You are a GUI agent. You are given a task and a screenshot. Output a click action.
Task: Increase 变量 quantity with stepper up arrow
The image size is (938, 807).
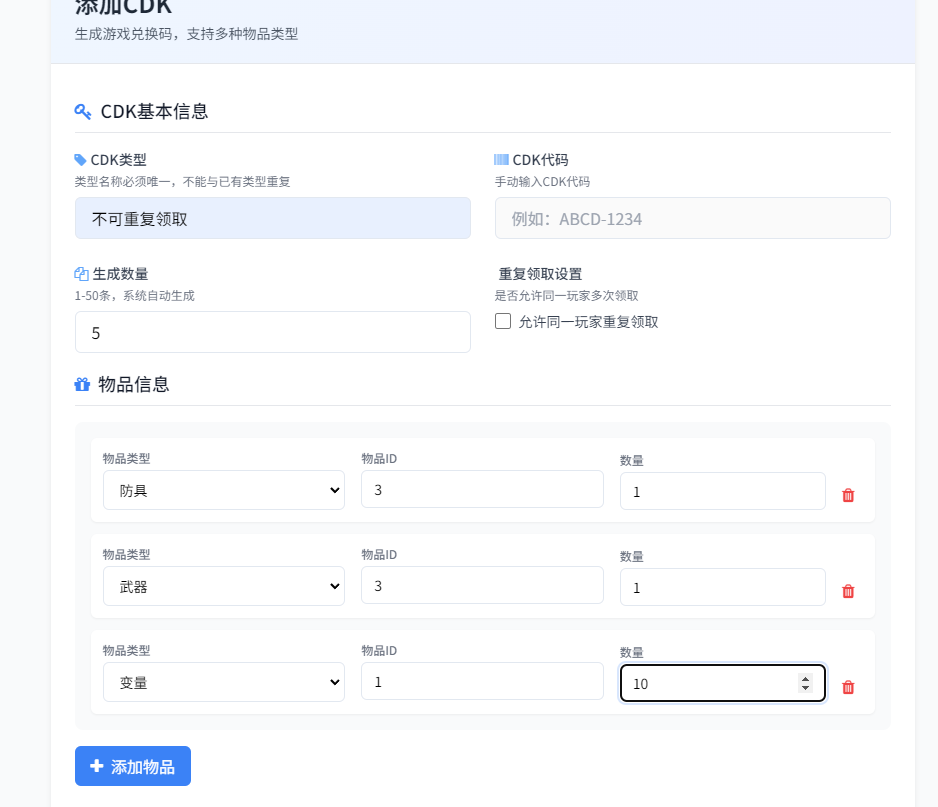point(805,679)
